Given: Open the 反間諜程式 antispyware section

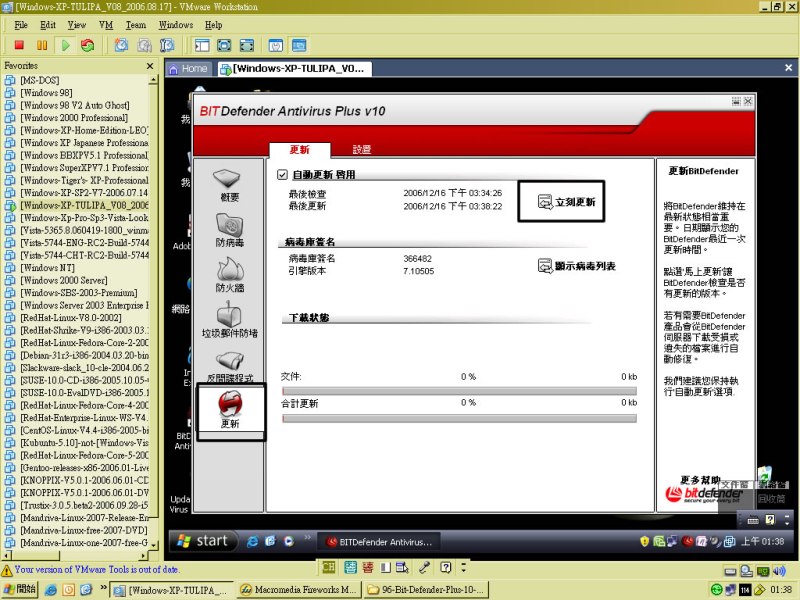Looking at the screenshot, I should [x=230, y=367].
